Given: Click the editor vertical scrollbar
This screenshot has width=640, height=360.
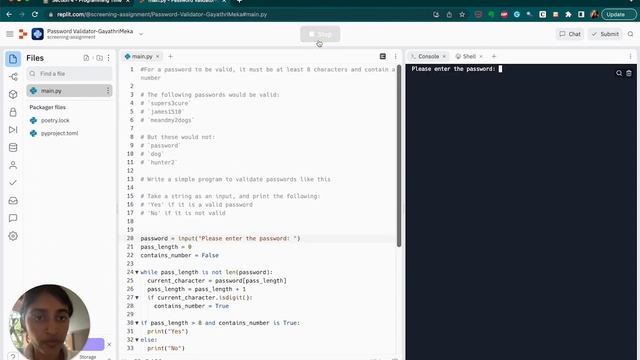Looking at the screenshot, I should (399, 155).
